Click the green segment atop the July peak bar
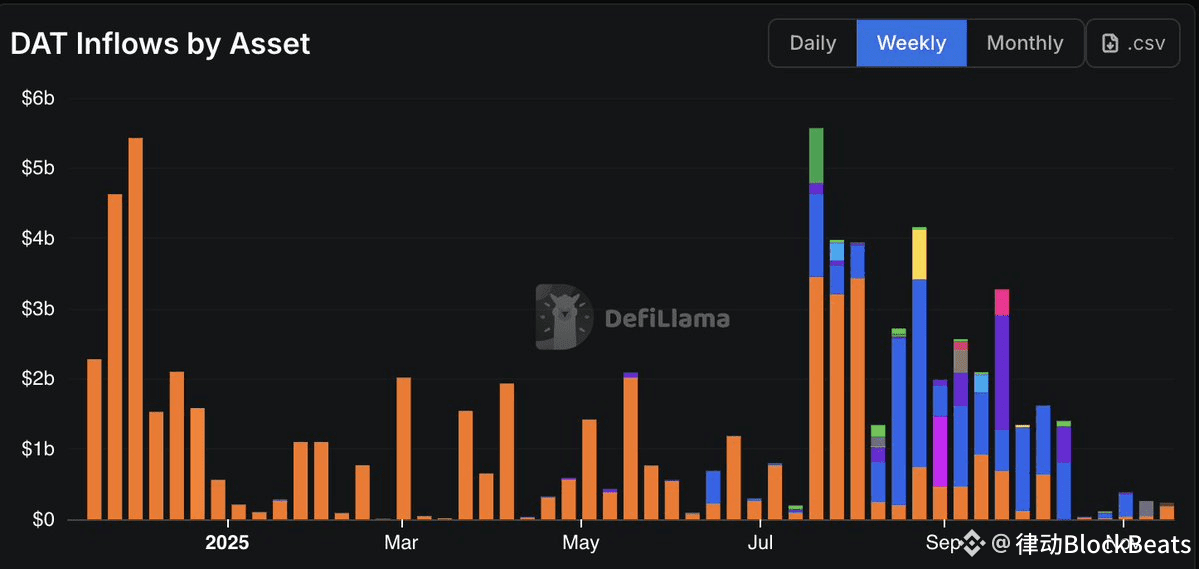 [816, 155]
